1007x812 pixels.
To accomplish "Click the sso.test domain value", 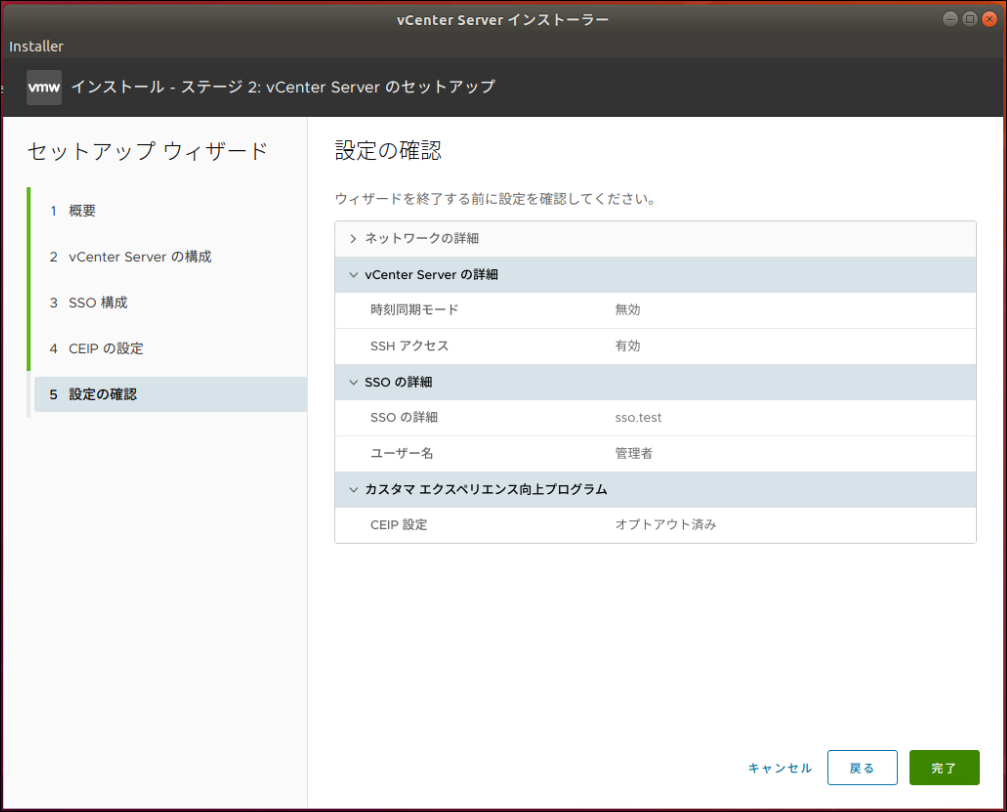I will [x=638, y=418].
